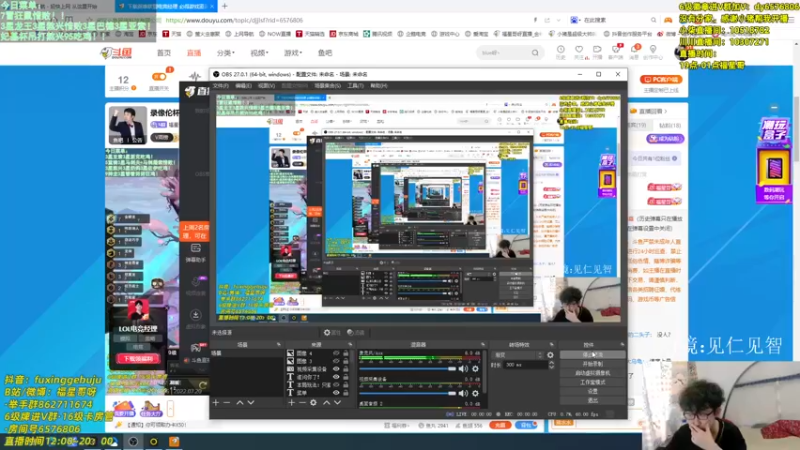
Task: Open scene transition properties gear icon
Action: coord(550,355)
